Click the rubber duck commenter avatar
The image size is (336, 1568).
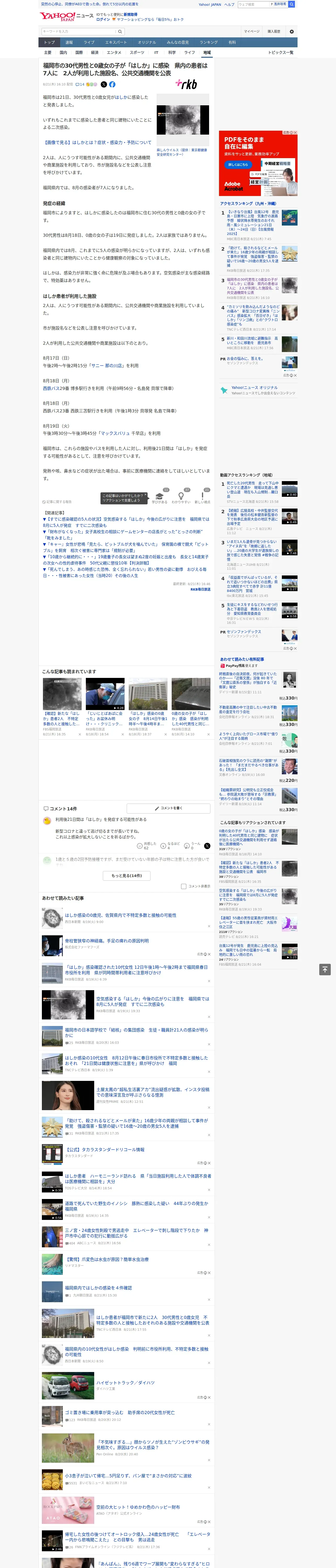[47, 821]
